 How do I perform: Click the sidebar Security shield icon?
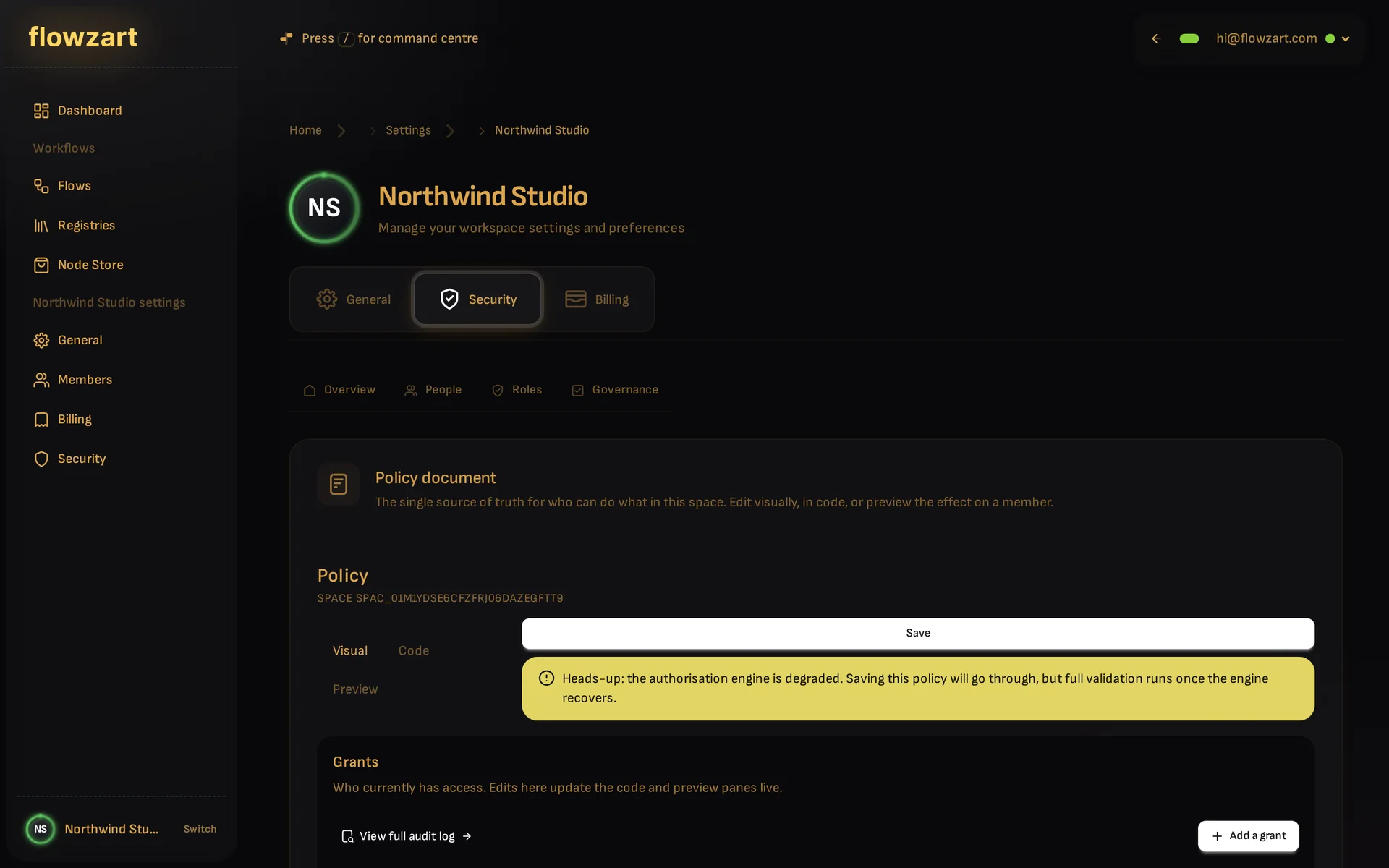coord(41,459)
